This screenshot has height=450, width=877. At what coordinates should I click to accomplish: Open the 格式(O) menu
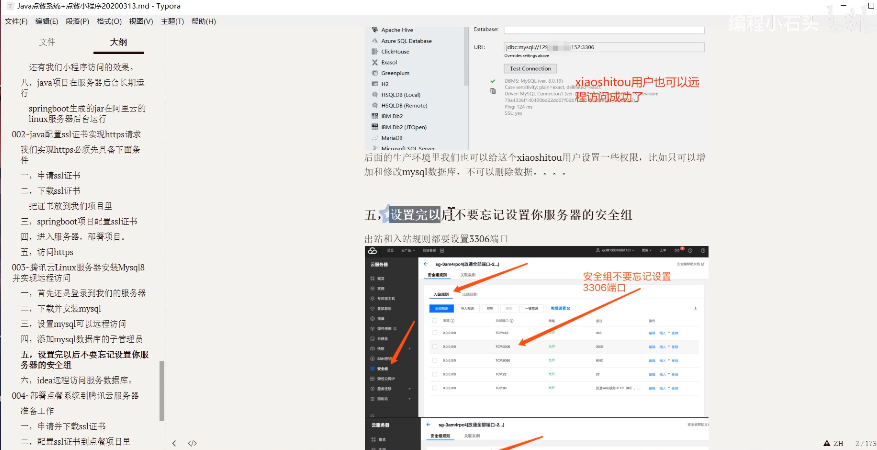coord(109,21)
